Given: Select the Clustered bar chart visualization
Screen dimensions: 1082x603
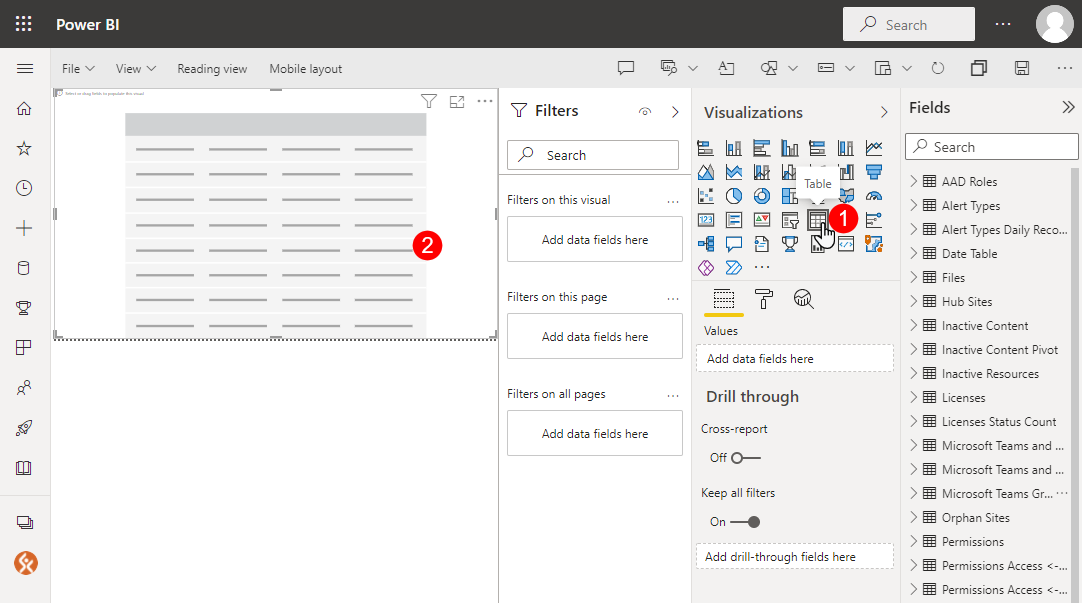Looking at the screenshot, I should tap(761, 148).
